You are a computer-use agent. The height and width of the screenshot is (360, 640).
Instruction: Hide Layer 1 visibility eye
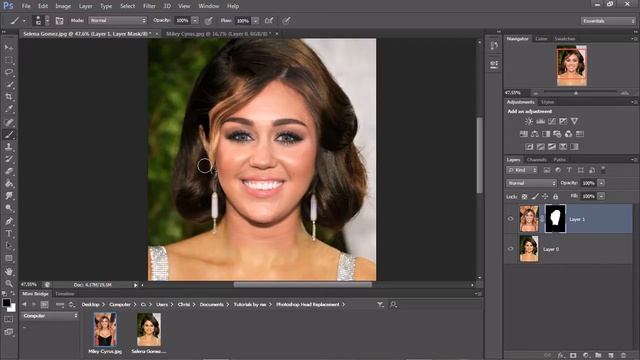511,219
